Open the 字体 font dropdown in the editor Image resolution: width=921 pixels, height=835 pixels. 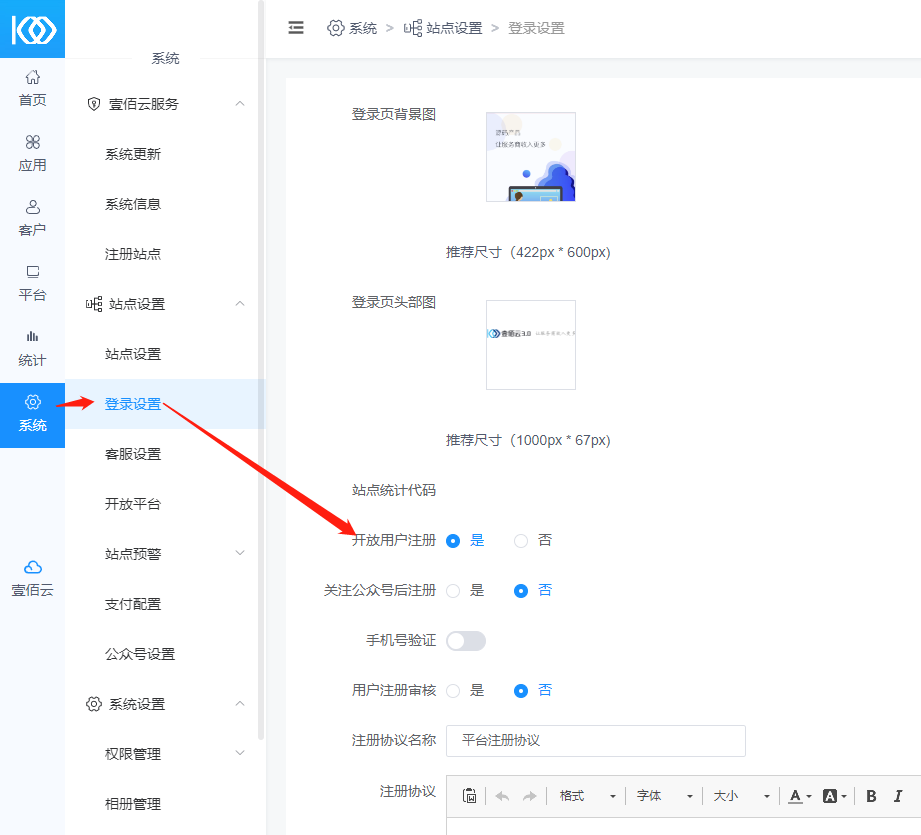click(x=664, y=796)
